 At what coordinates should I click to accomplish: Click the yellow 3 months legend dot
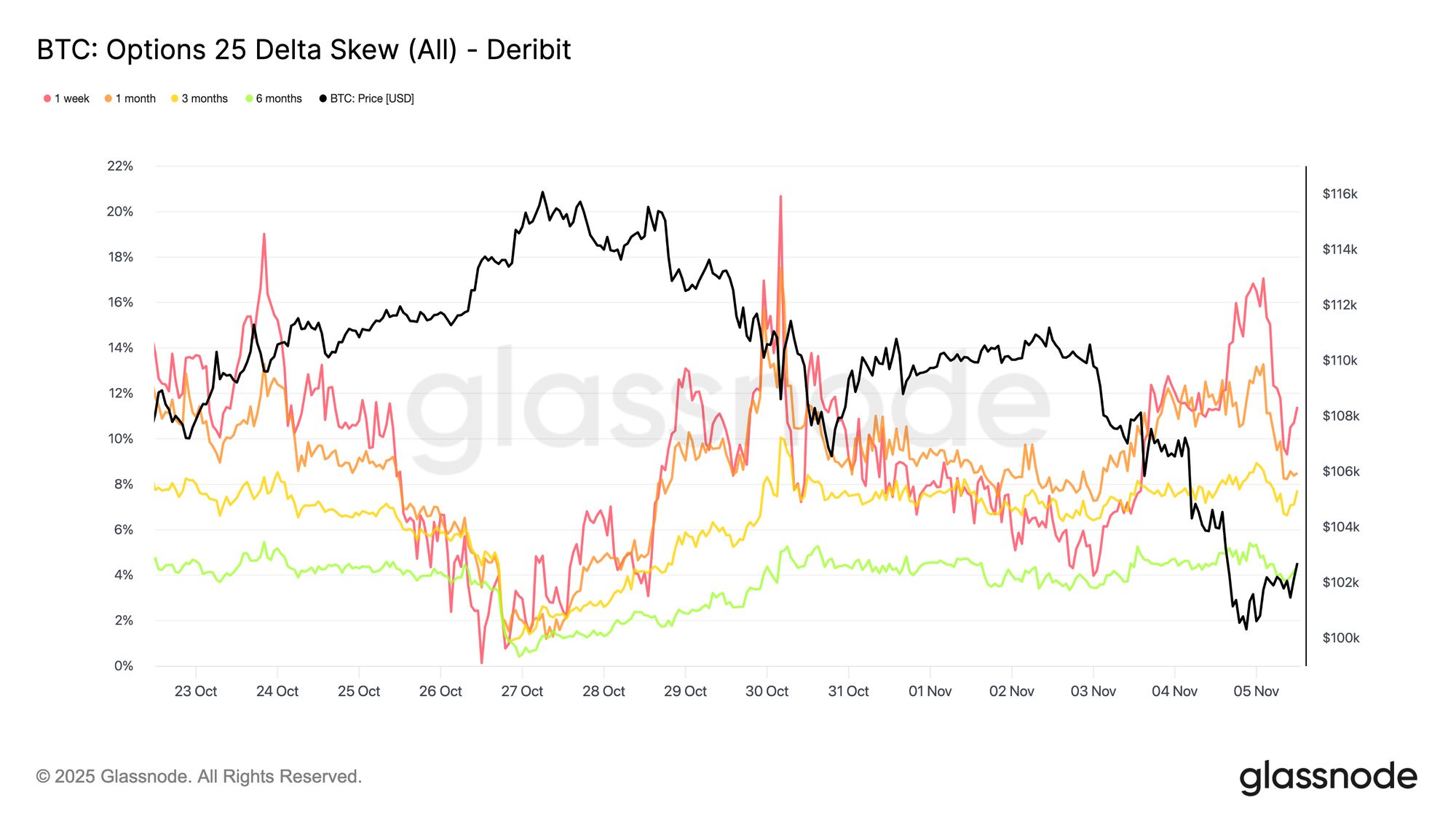pos(175,99)
